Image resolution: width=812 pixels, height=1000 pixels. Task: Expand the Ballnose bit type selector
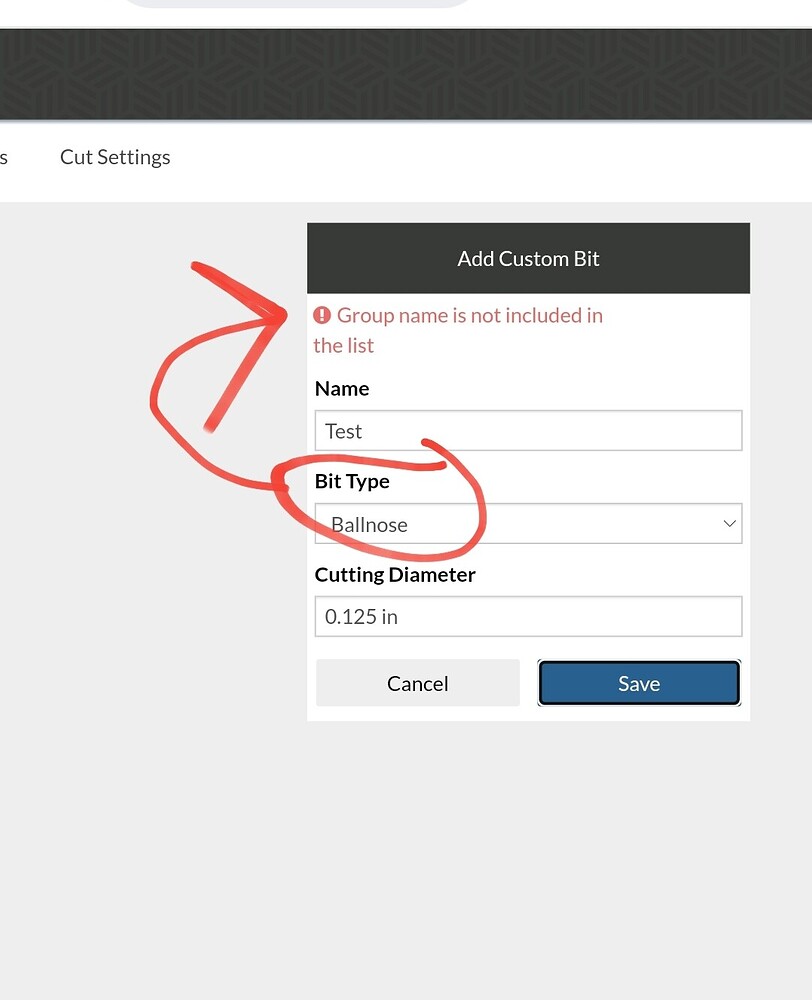[528, 523]
